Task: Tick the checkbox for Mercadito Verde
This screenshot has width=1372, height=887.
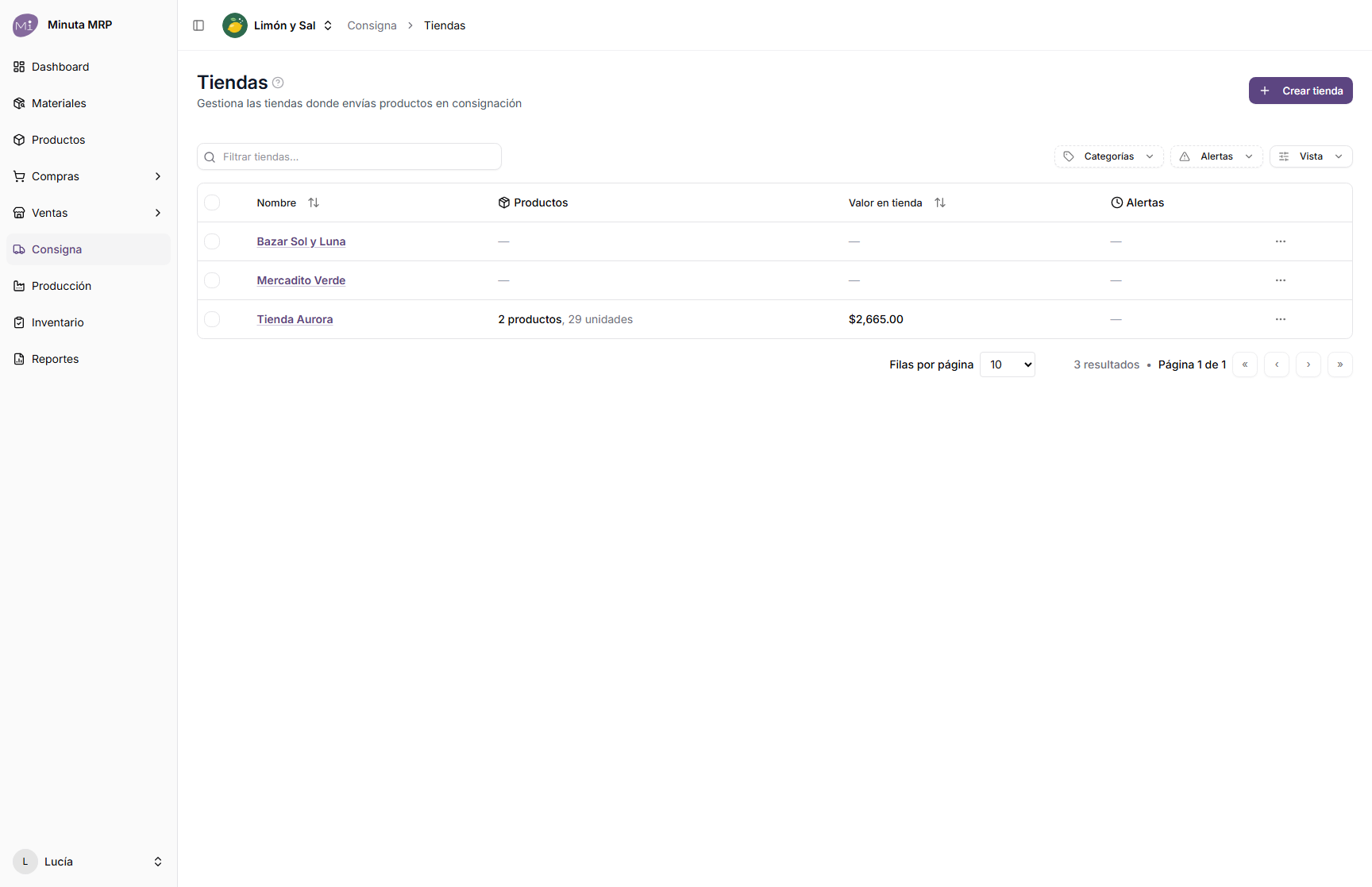Action: pos(212,280)
